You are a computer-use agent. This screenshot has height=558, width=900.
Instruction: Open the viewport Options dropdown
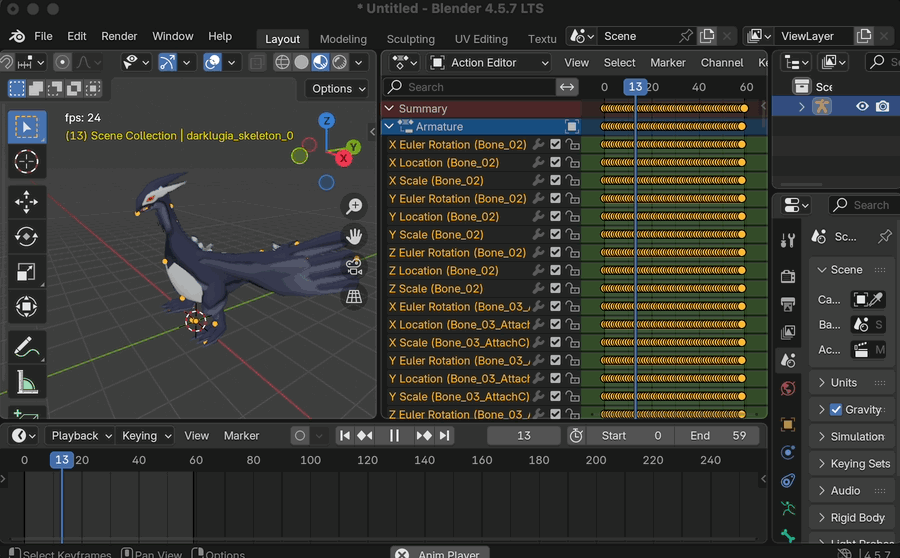point(338,88)
